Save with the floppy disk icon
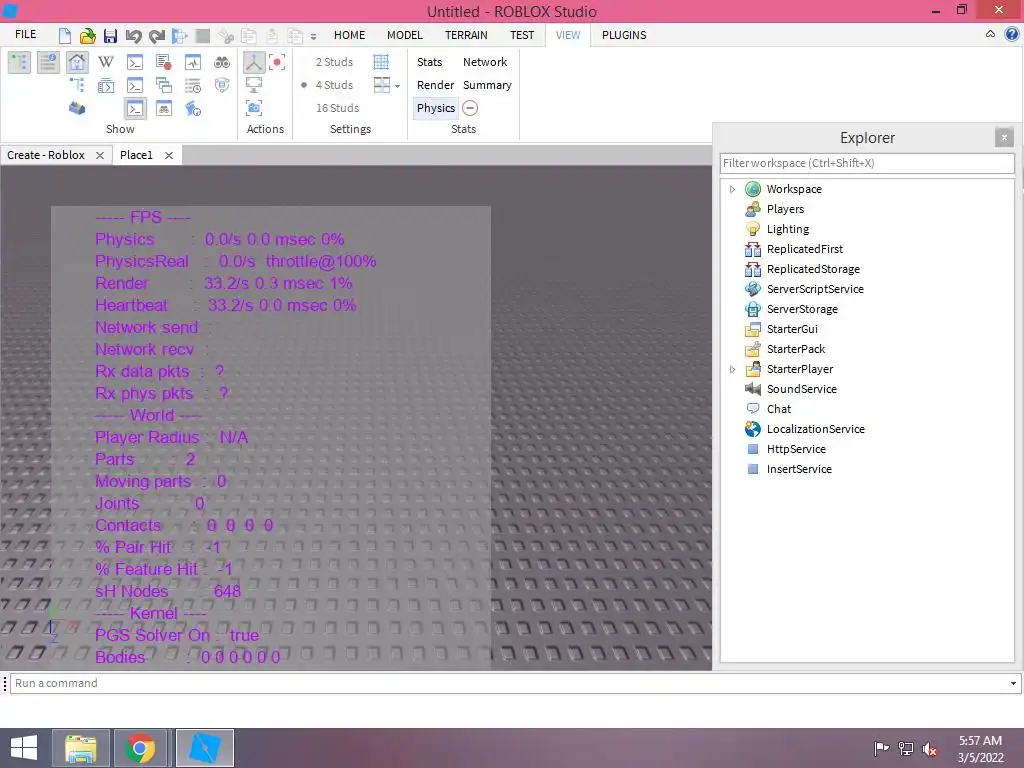The image size is (1024, 768). pos(110,35)
